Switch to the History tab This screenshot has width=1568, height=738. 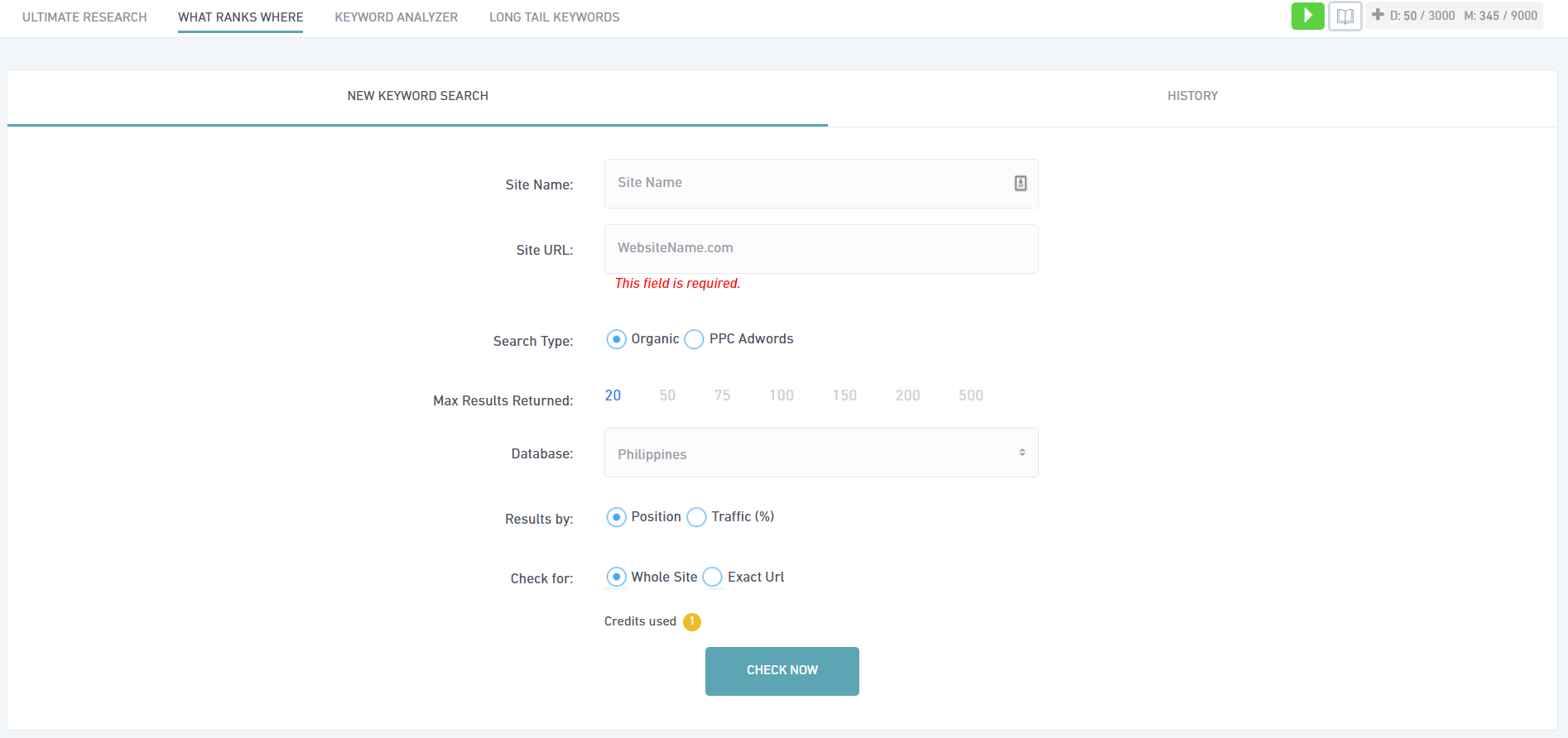tap(1192, 96)
